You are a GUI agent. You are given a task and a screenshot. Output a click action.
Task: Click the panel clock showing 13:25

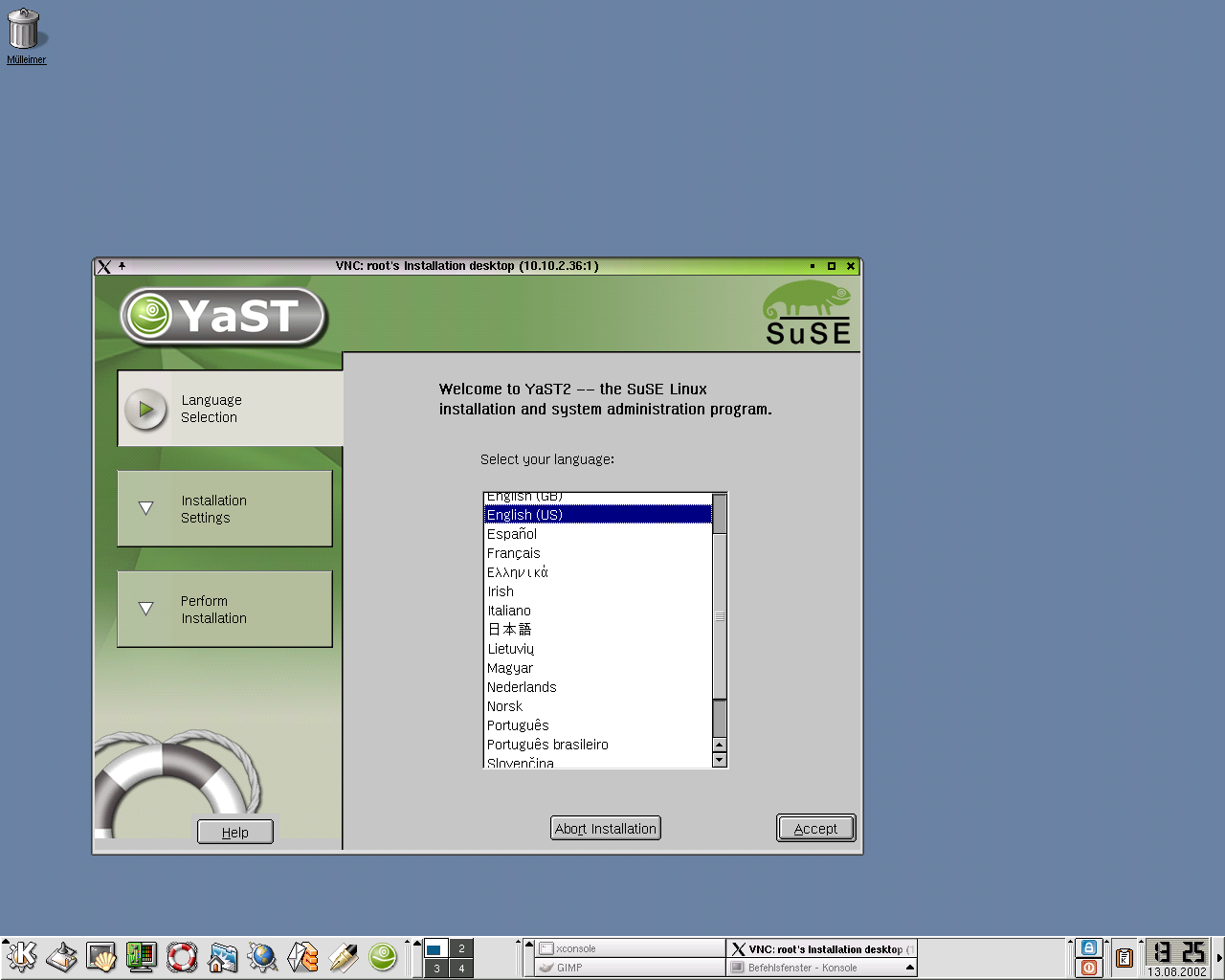pyautogui.click(x=1177, y=951)
